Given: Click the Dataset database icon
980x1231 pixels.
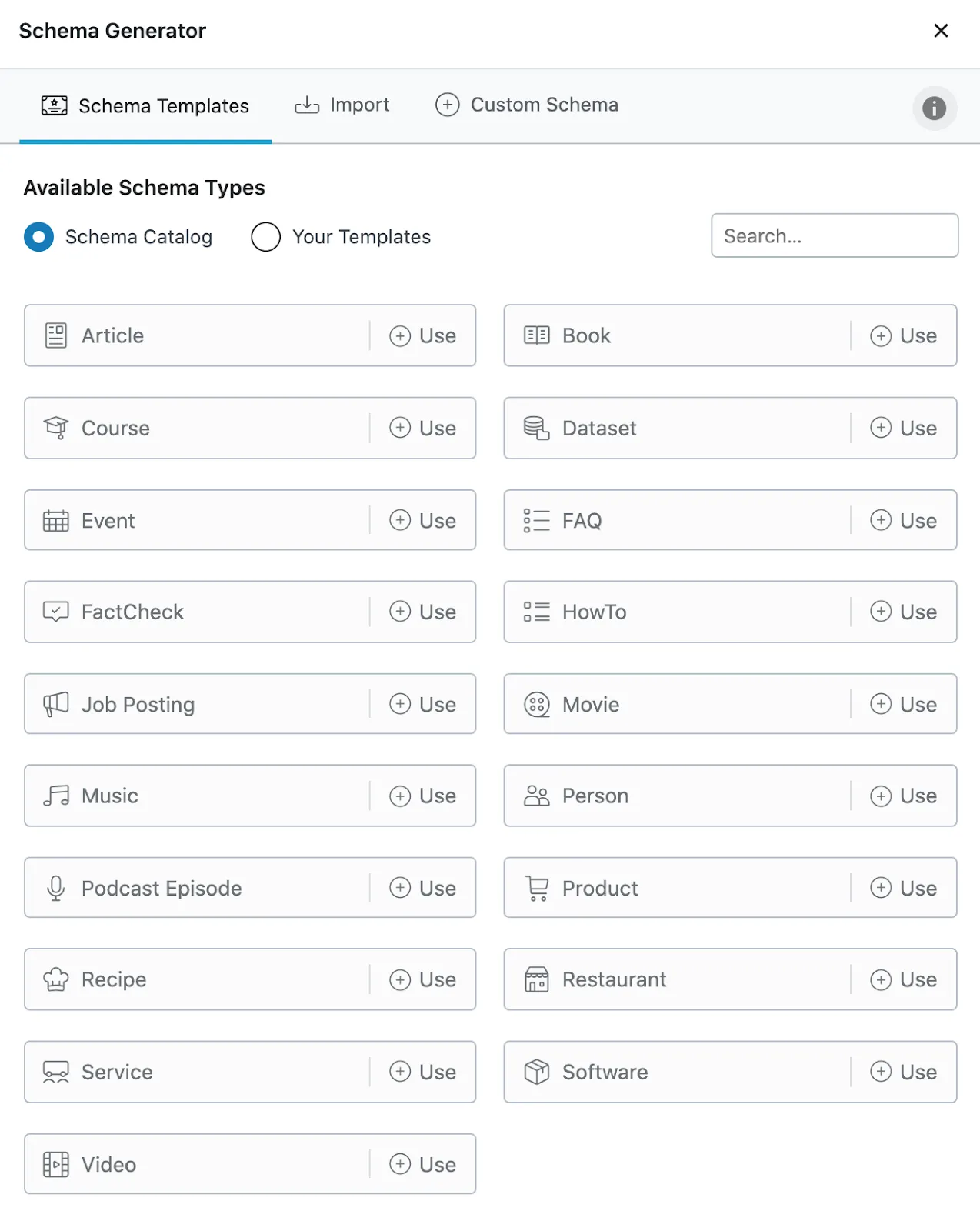Looking at the screenshot, I should [537, 428].
